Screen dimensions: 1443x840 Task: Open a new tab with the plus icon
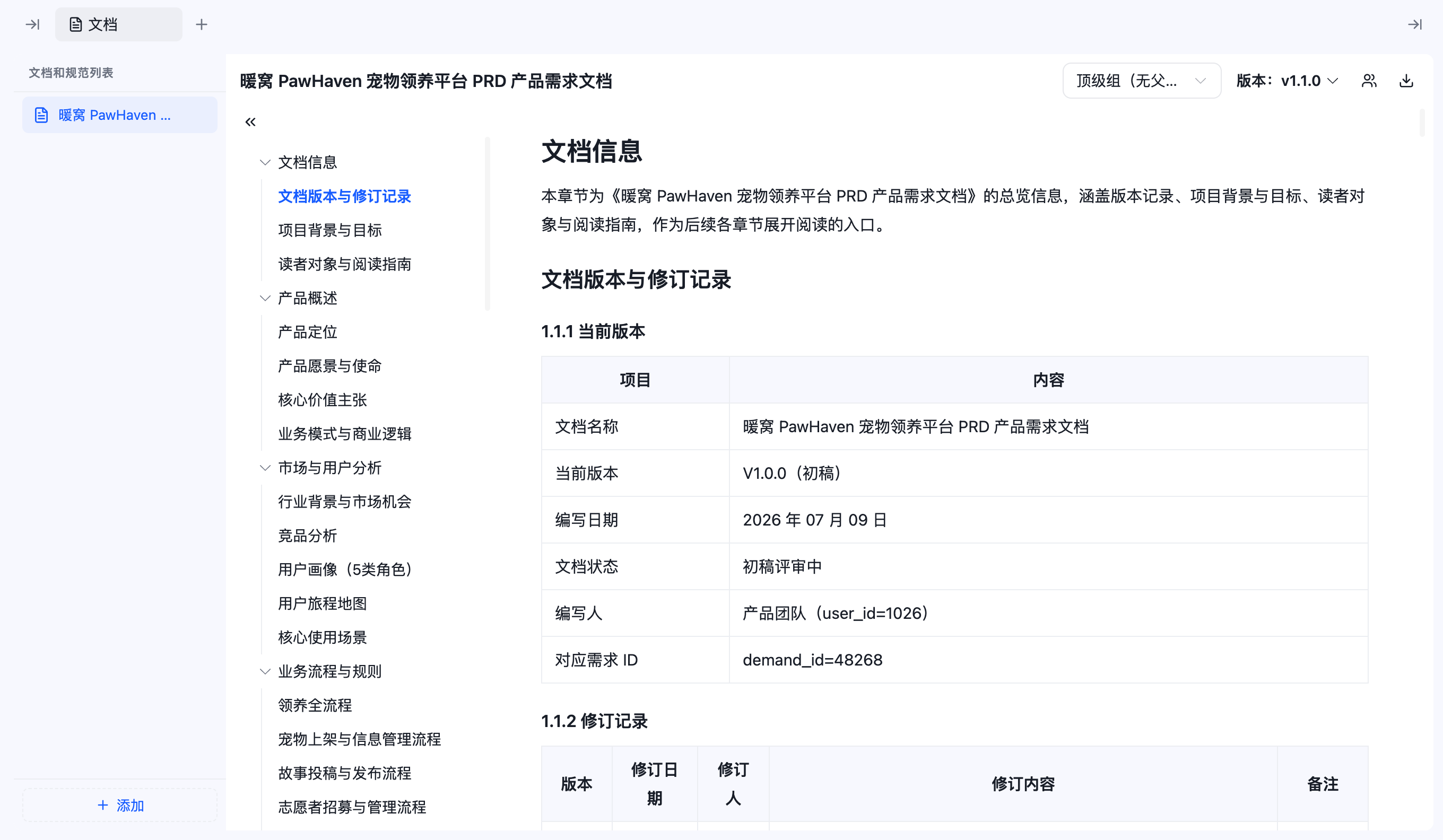point(201,24)
